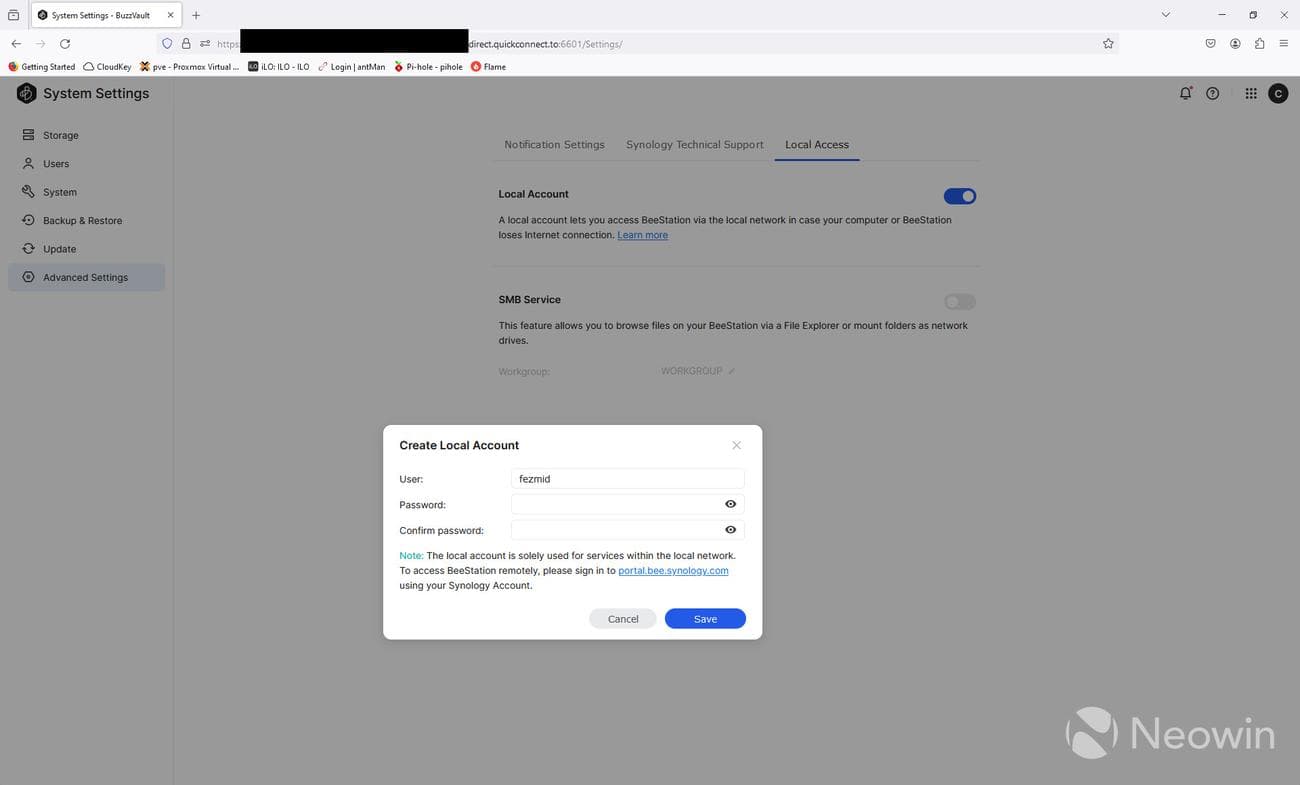Expand the browser tab list chevron
The height and width of the screenshot is (785, 1300).
pos(1164,14)
